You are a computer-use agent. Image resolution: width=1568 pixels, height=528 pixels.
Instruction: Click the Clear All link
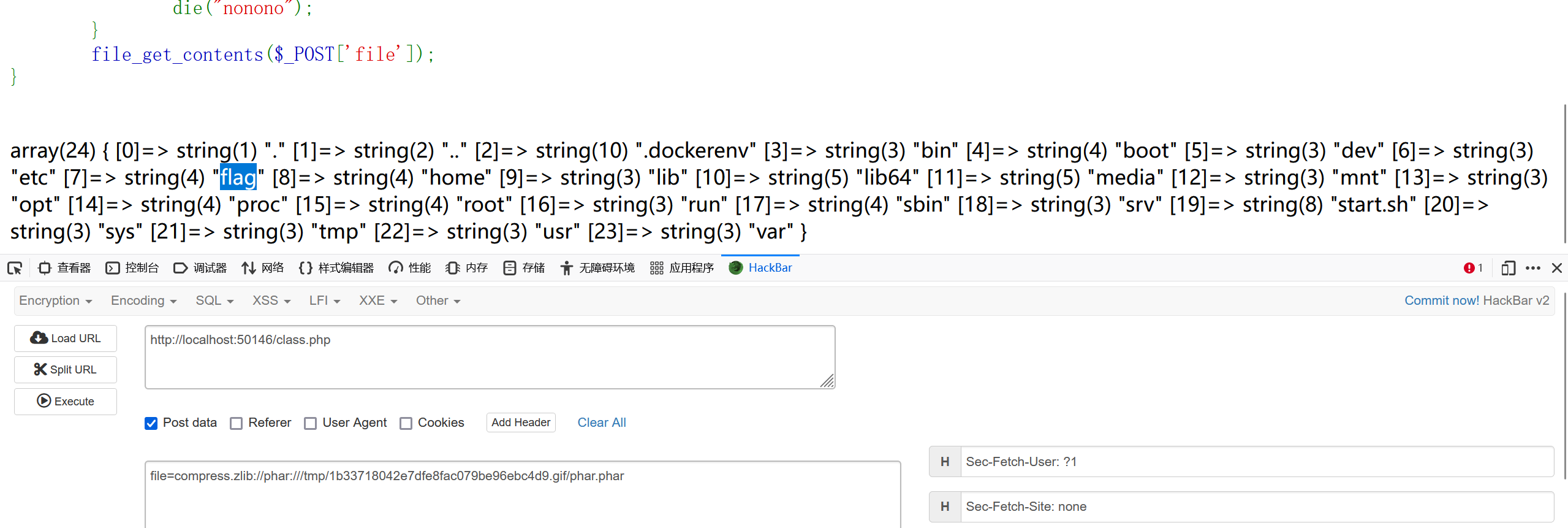click(602, 423)
